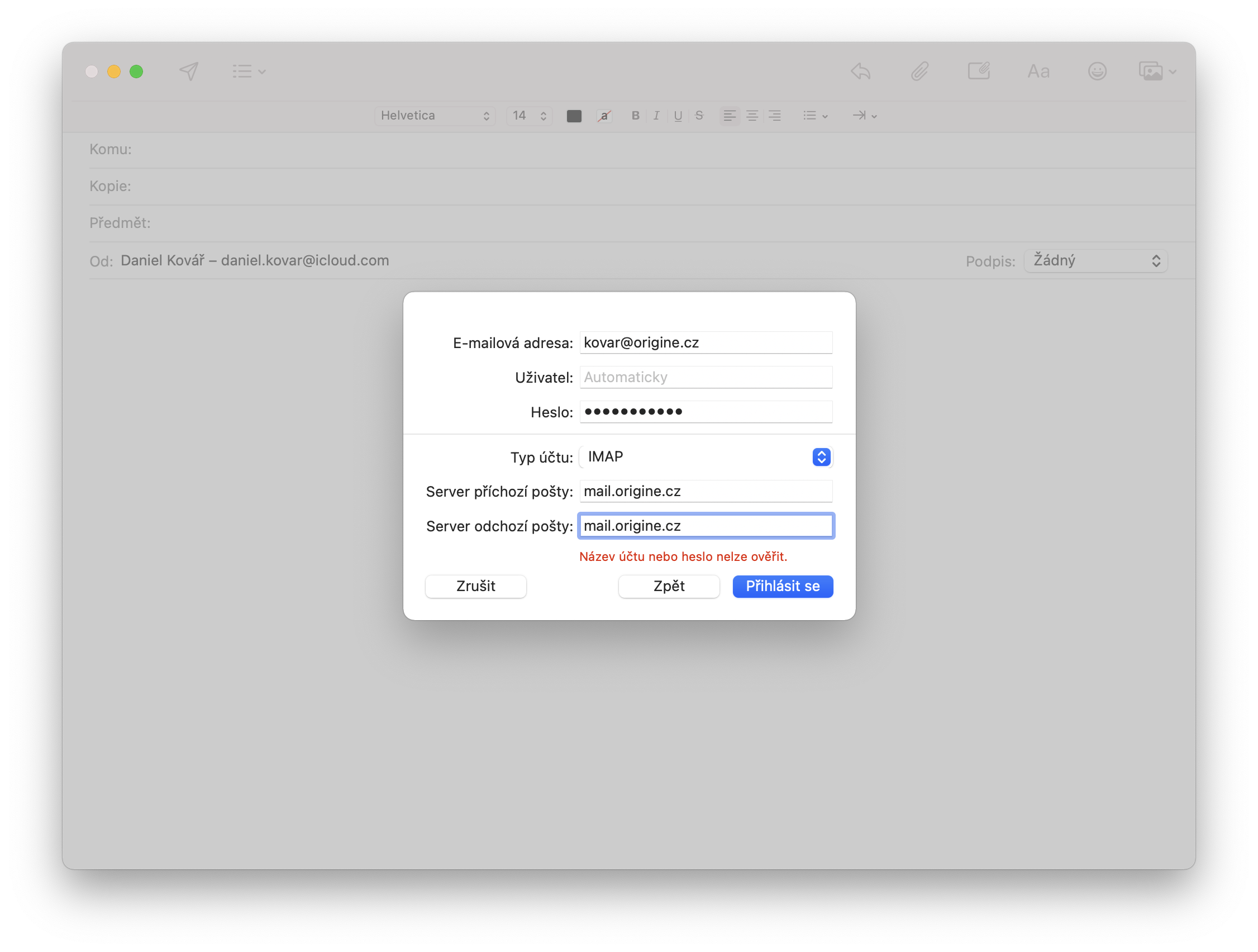Select center text alignment

pos(752,116)
